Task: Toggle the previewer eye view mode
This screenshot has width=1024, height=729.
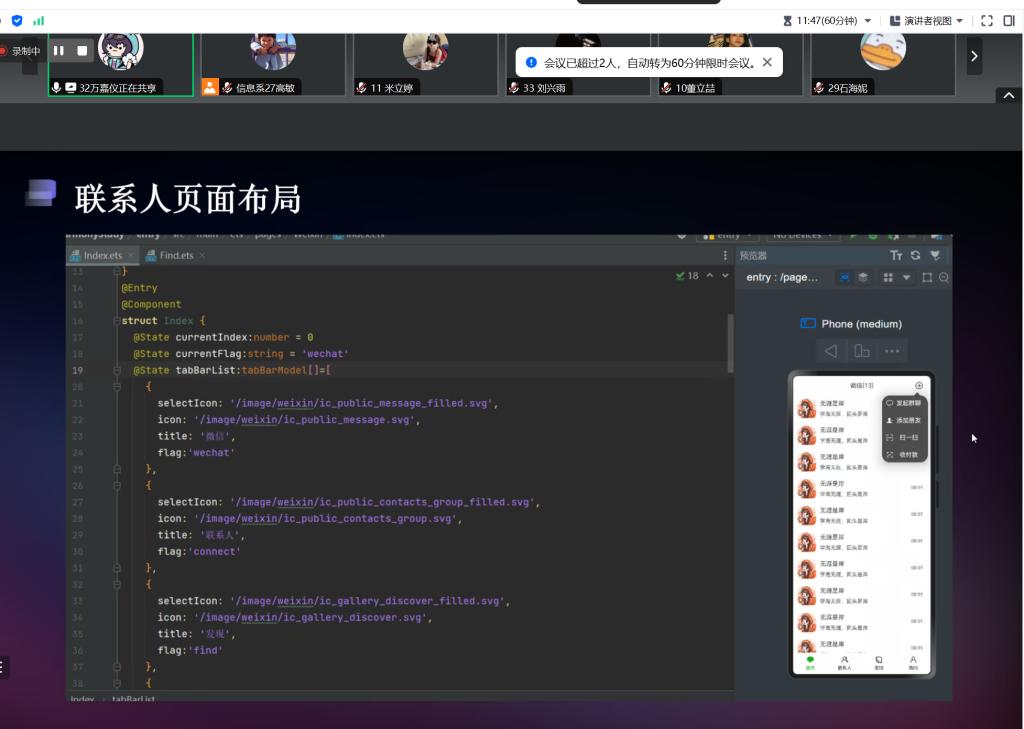Action: [844, 277]
